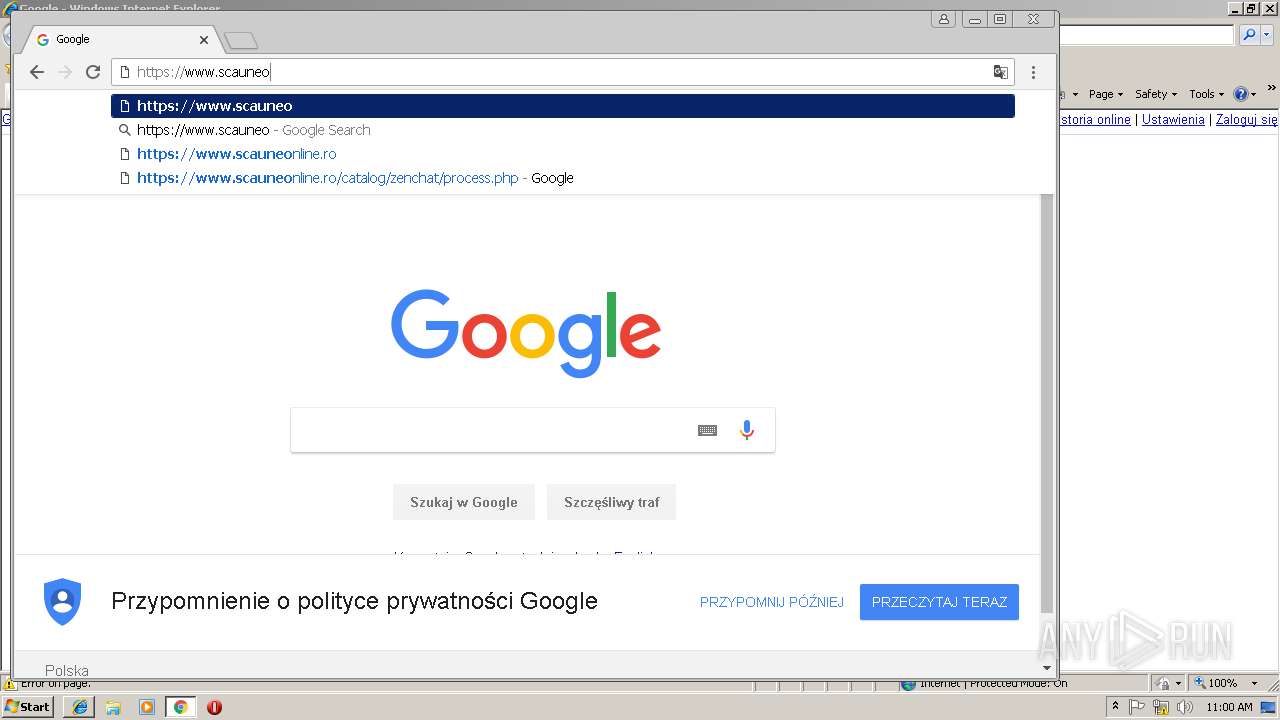Click the network tray icon
The height and width of the screenshot is (720, 1280).
pos(1161,707)
